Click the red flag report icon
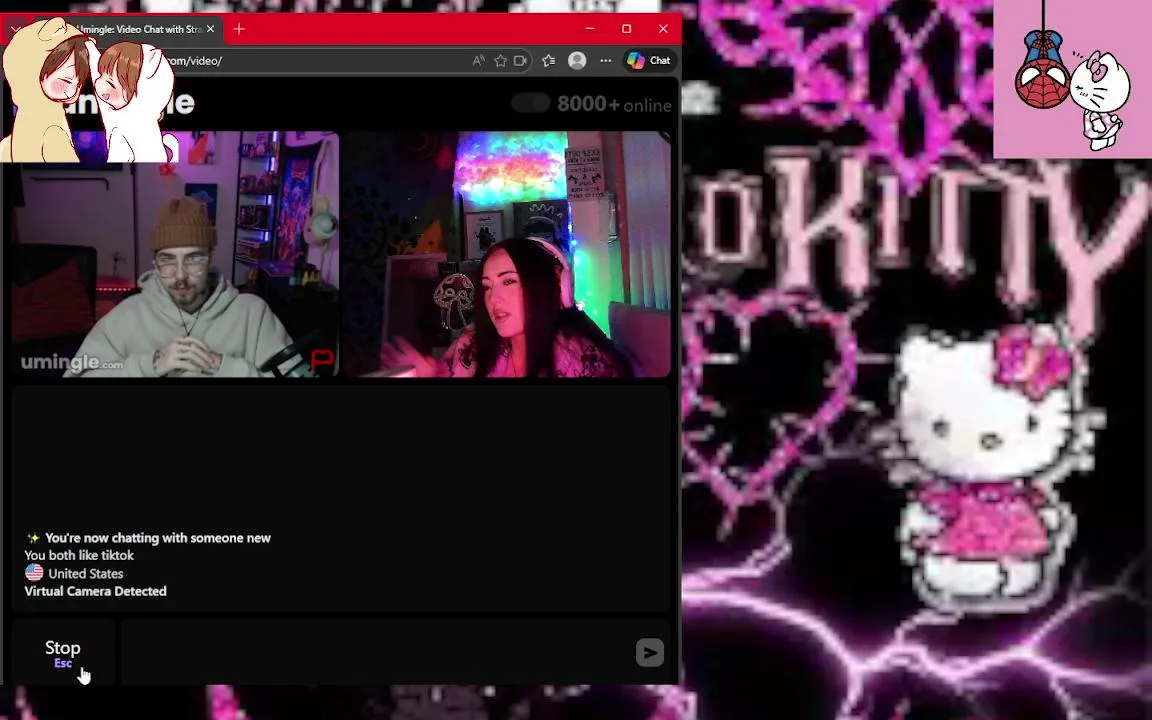Viewport: 1152px width, 720px height. [323, 361]
